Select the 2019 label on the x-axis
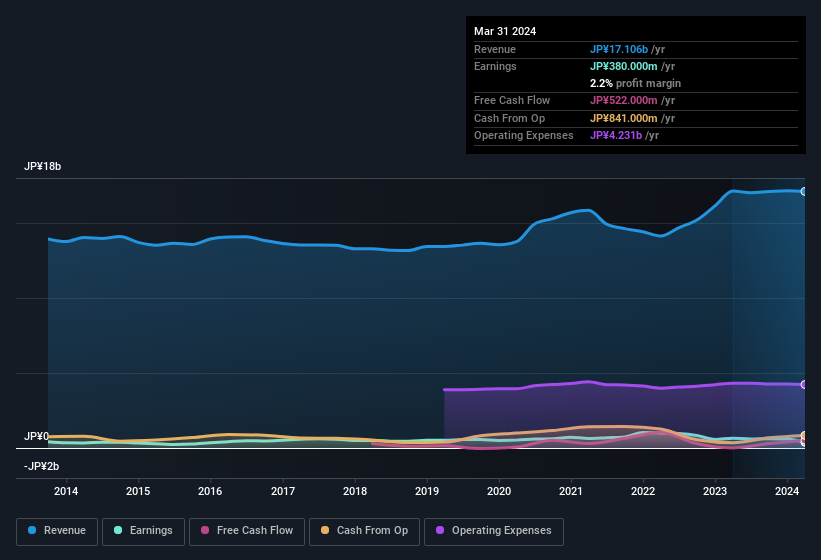The height and width of the screenshot is (560, 821). click(427, 491)
